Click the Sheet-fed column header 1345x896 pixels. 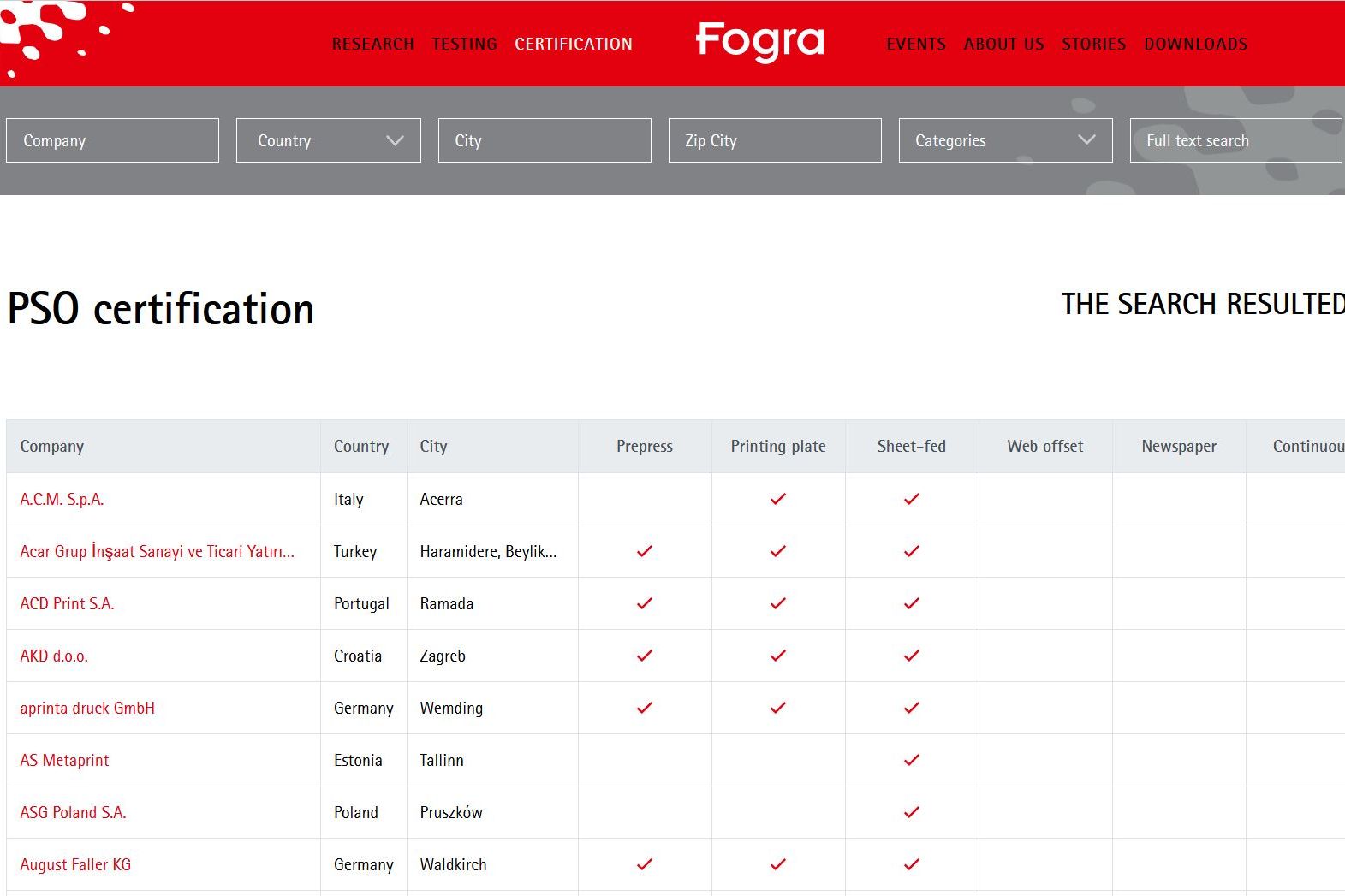click(912, 446)
